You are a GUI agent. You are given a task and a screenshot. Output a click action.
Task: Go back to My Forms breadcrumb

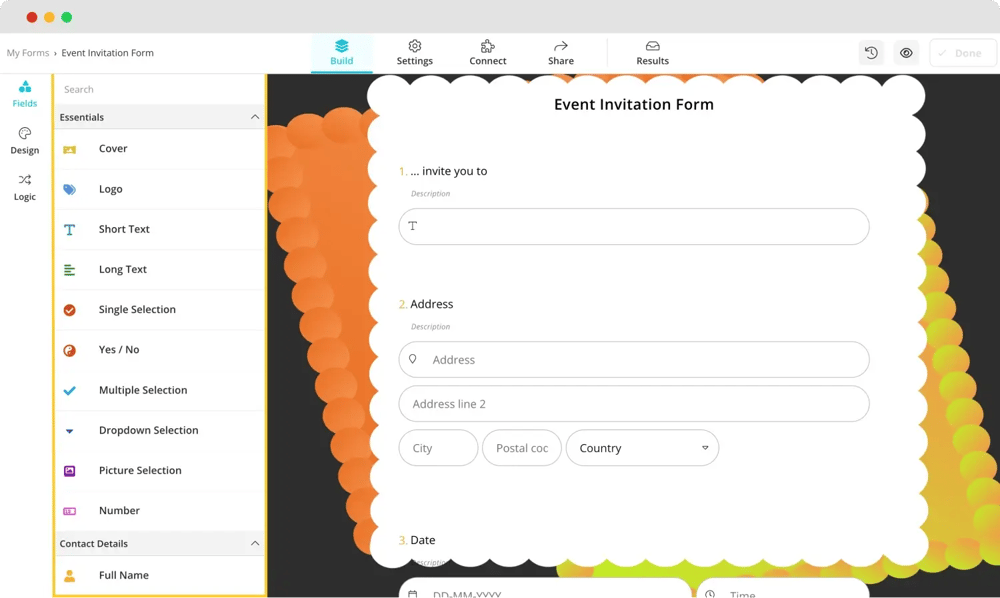[x=28, y=53]
